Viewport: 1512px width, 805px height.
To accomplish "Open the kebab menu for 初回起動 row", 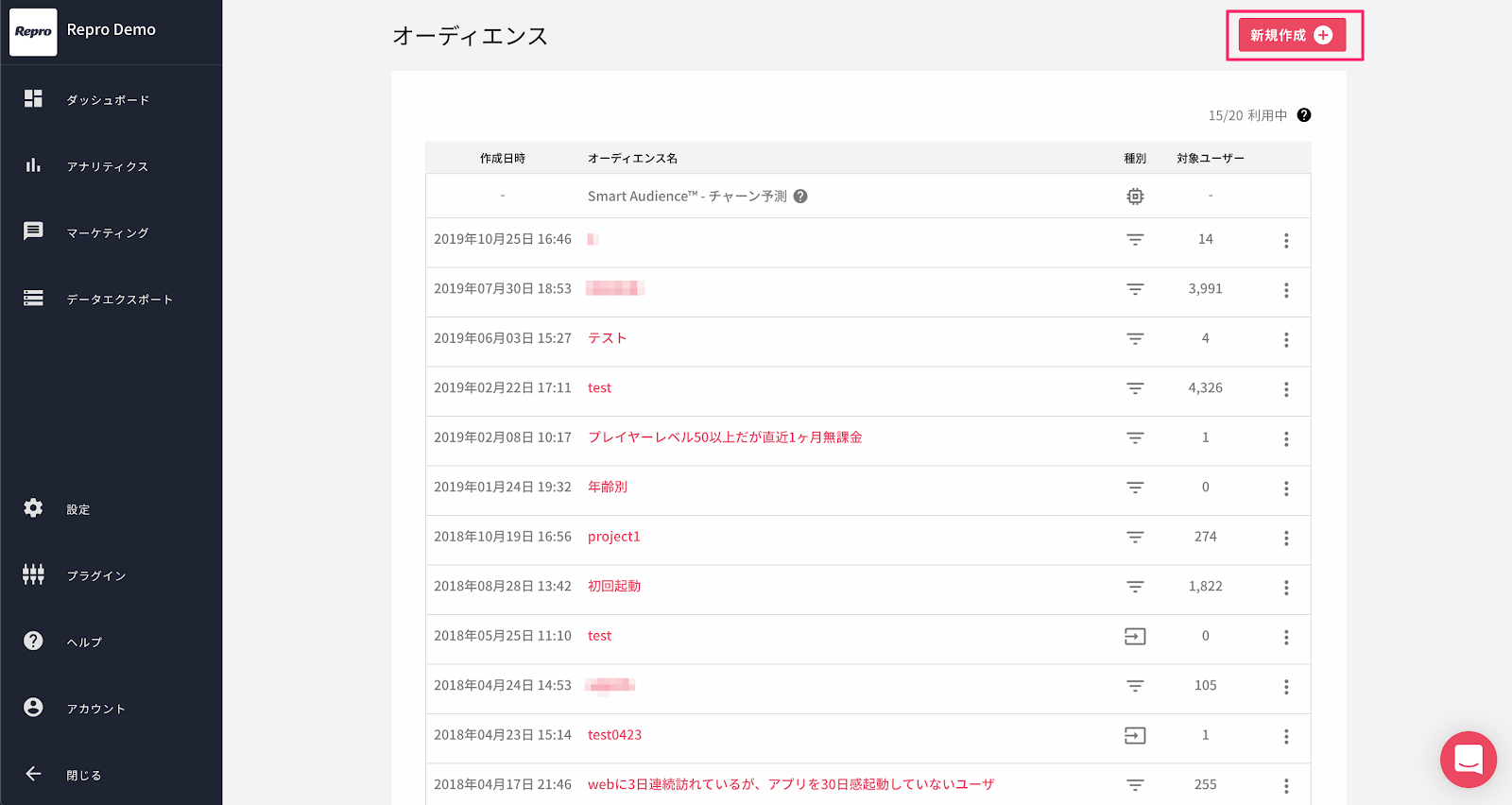I will (x=1286, y=588).
